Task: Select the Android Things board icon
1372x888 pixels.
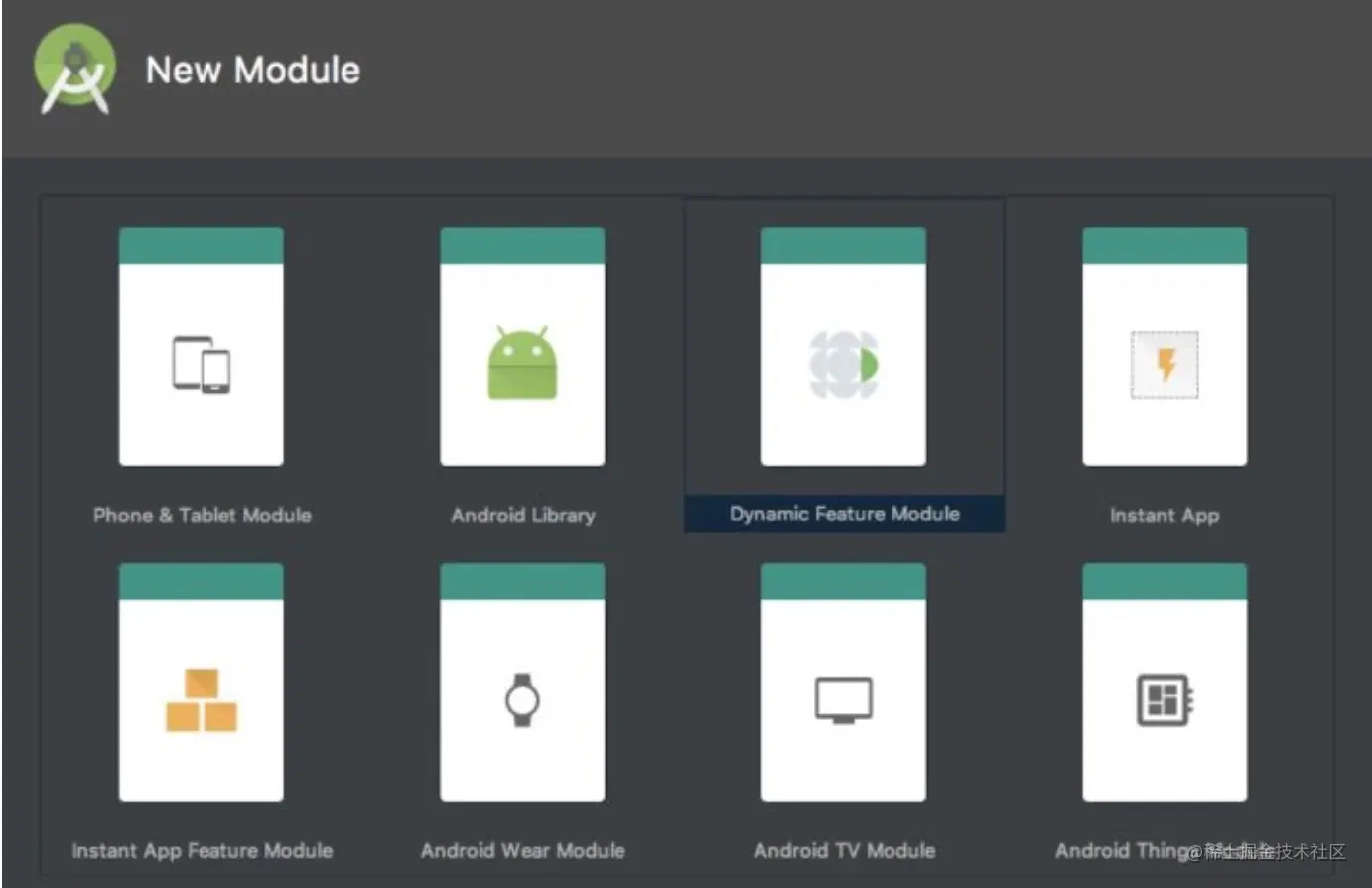Action: point(1165,700)
